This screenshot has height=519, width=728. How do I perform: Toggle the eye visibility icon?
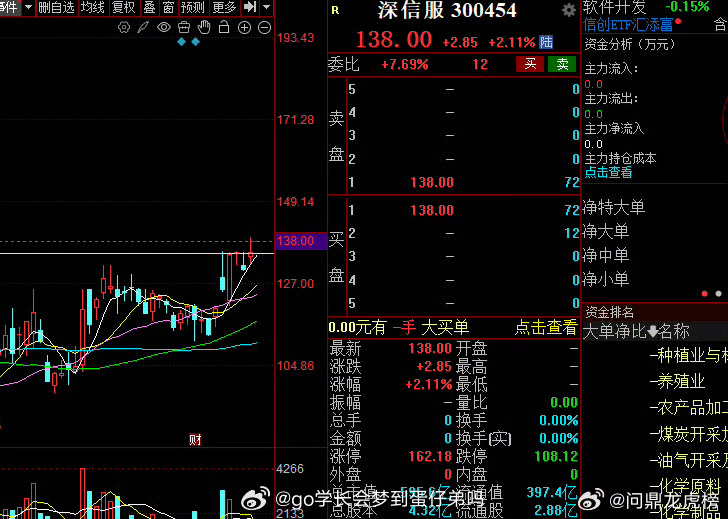click(163, 27)
